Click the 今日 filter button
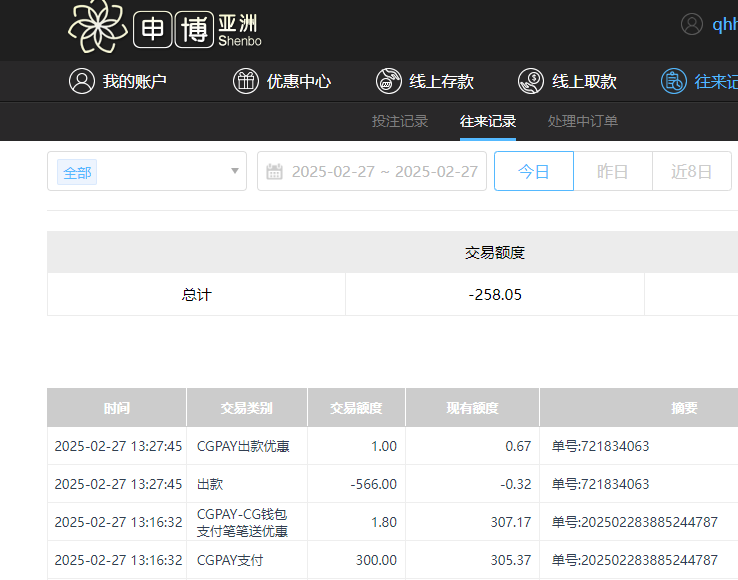Image resolution: width=738 pixels, height=580 pixels. point(534,171)
